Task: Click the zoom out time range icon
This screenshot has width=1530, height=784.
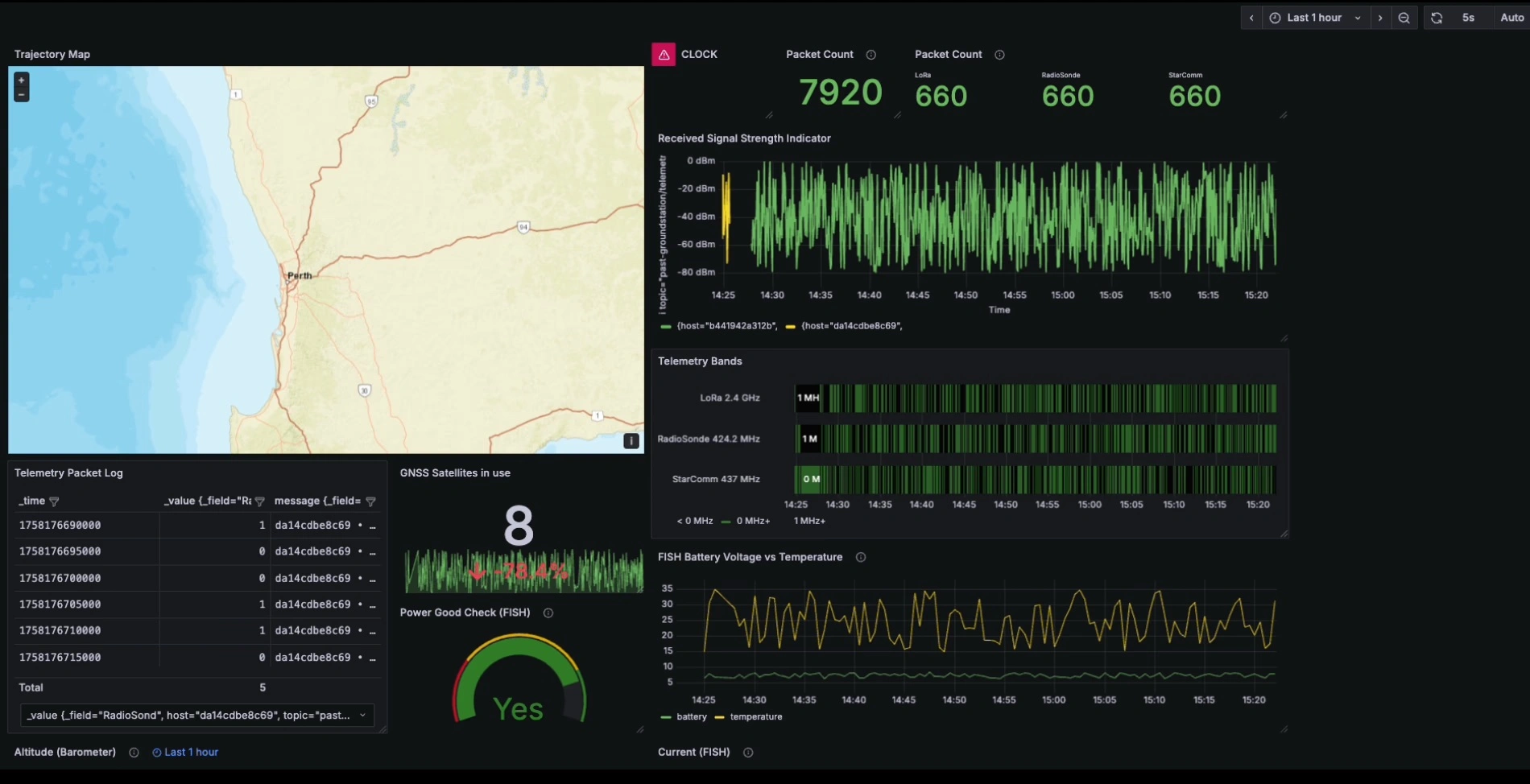Action: point(1404,18)
